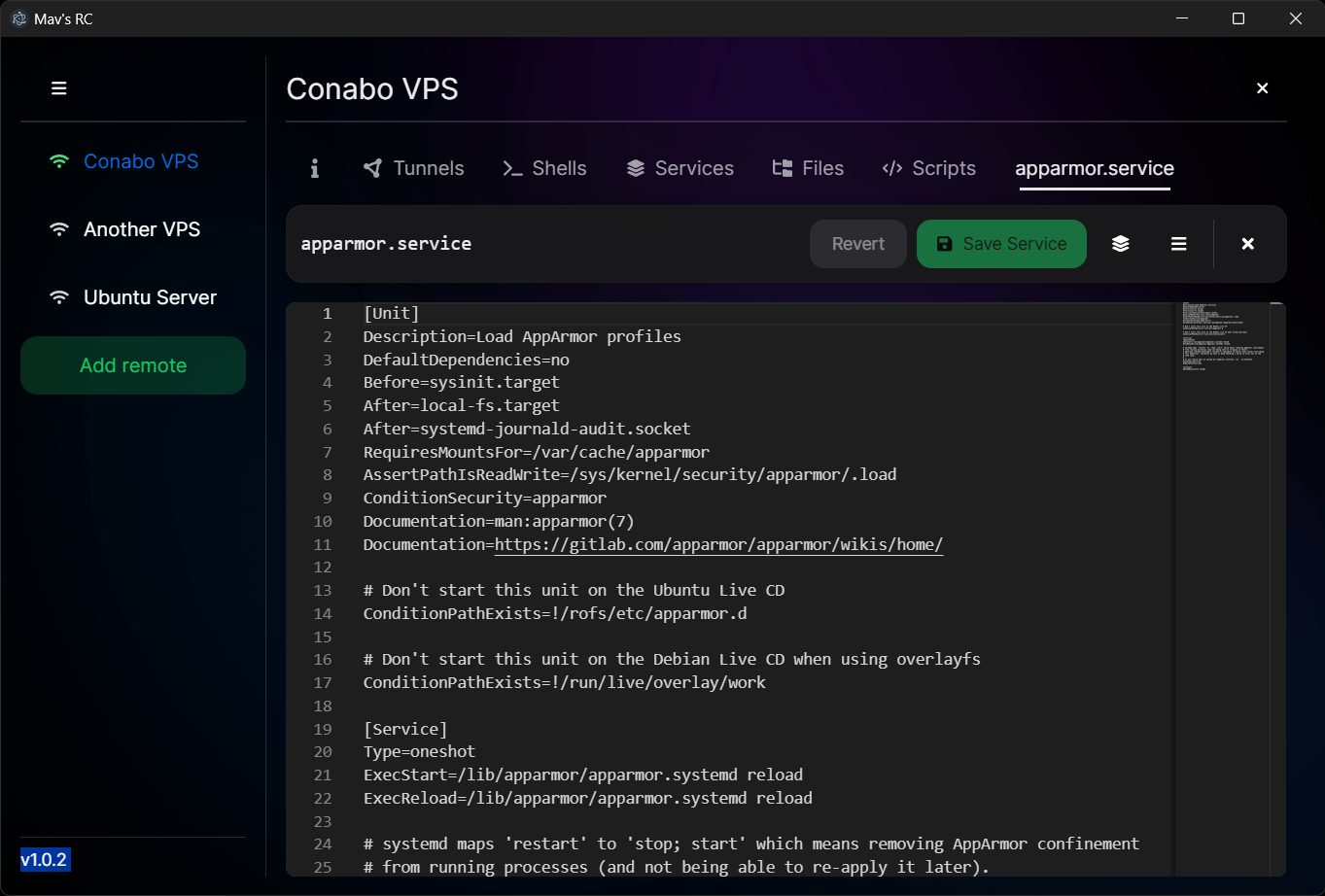The image size is (1325, 896).
Task: Click the Shells terminal prompt icon
Action: 512,168
